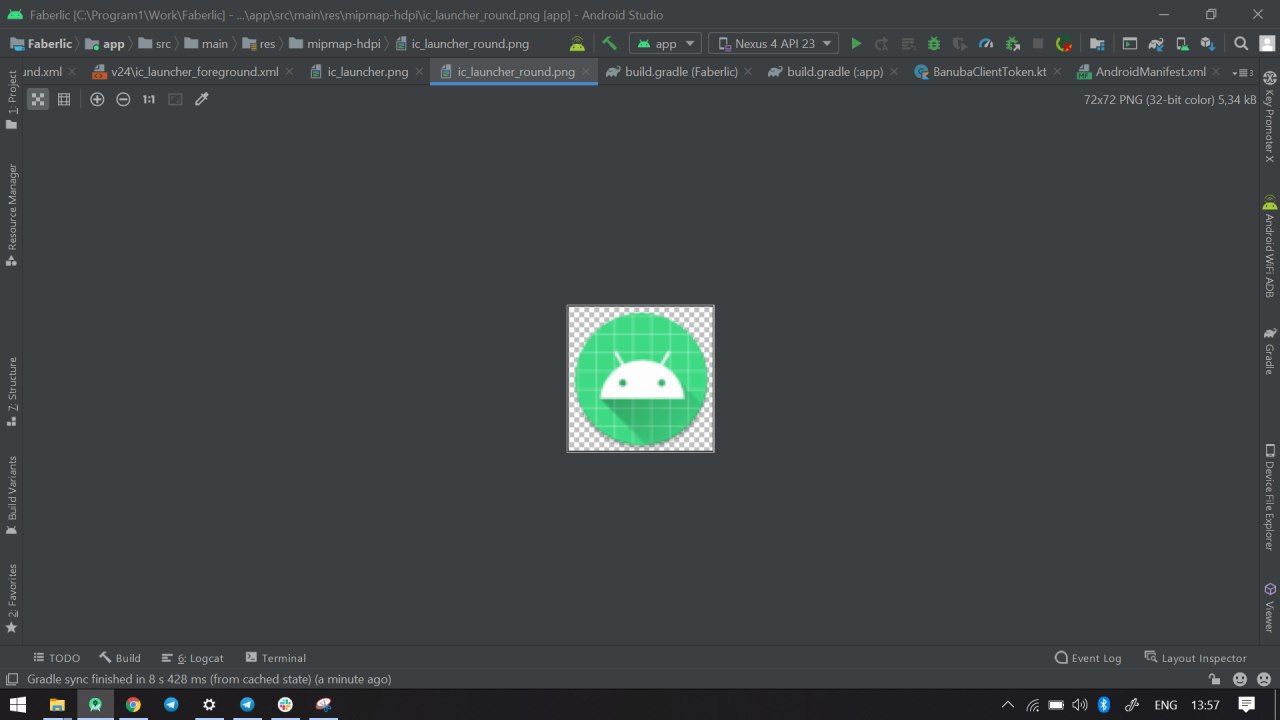1280x720 pixels.
Task: Open the AVD Manager icon
Action: coord(1181,43)
